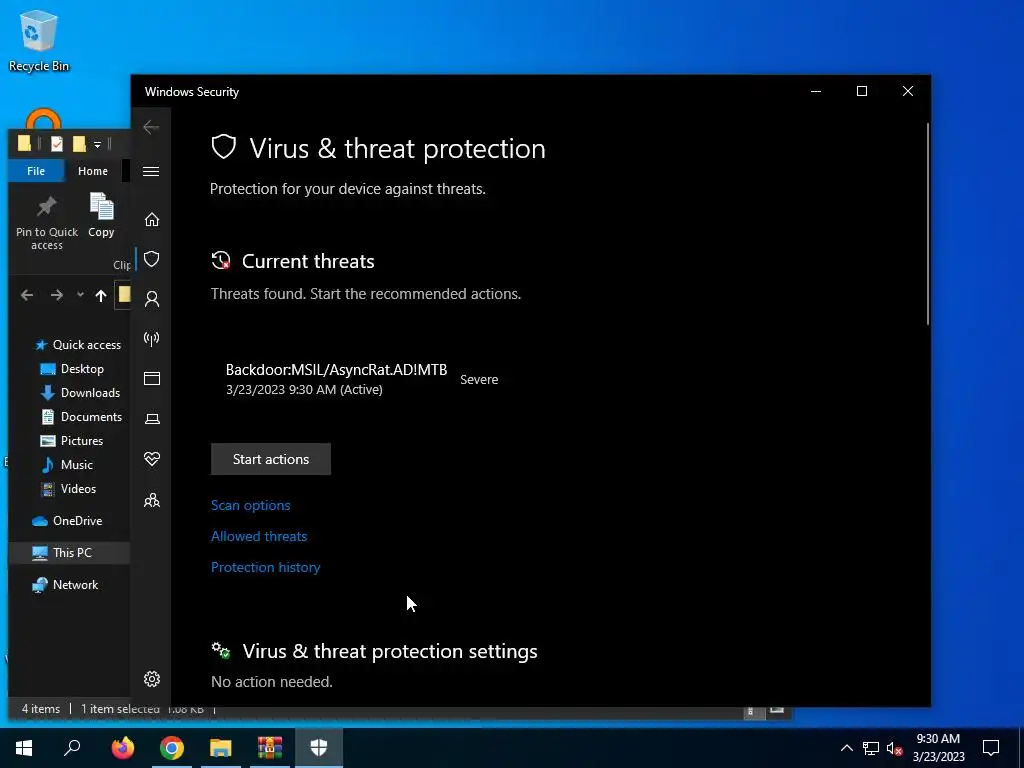Open App & browser control icon
1024x768 pixels.
coord(152,379)
